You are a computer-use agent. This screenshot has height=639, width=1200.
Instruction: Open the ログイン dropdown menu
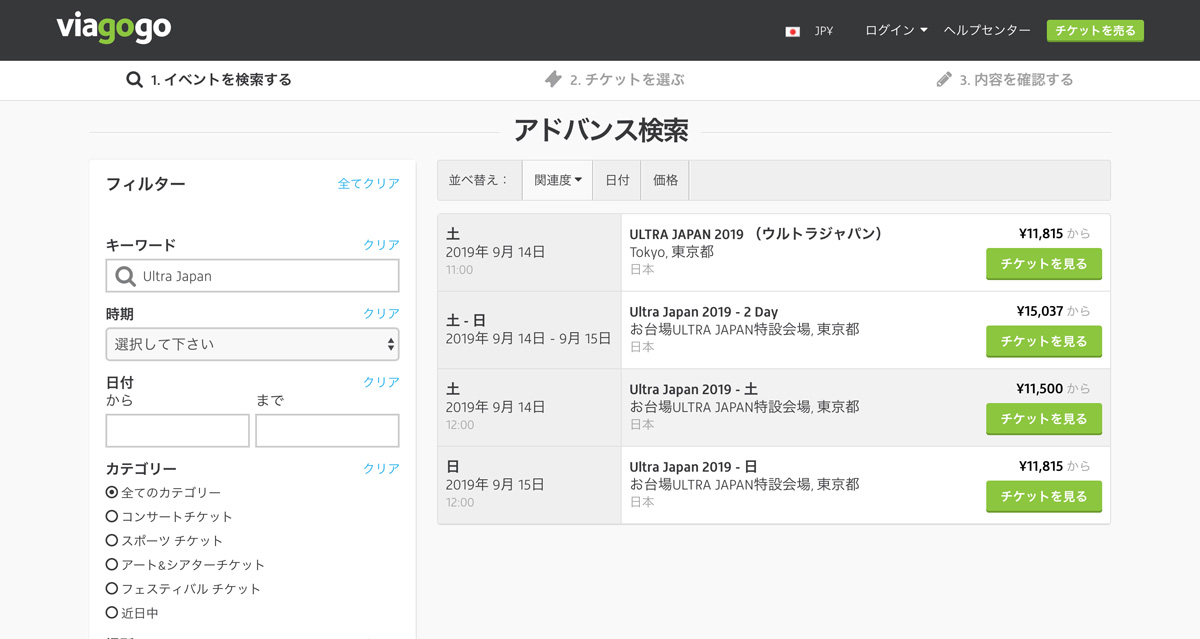(896, 31)
